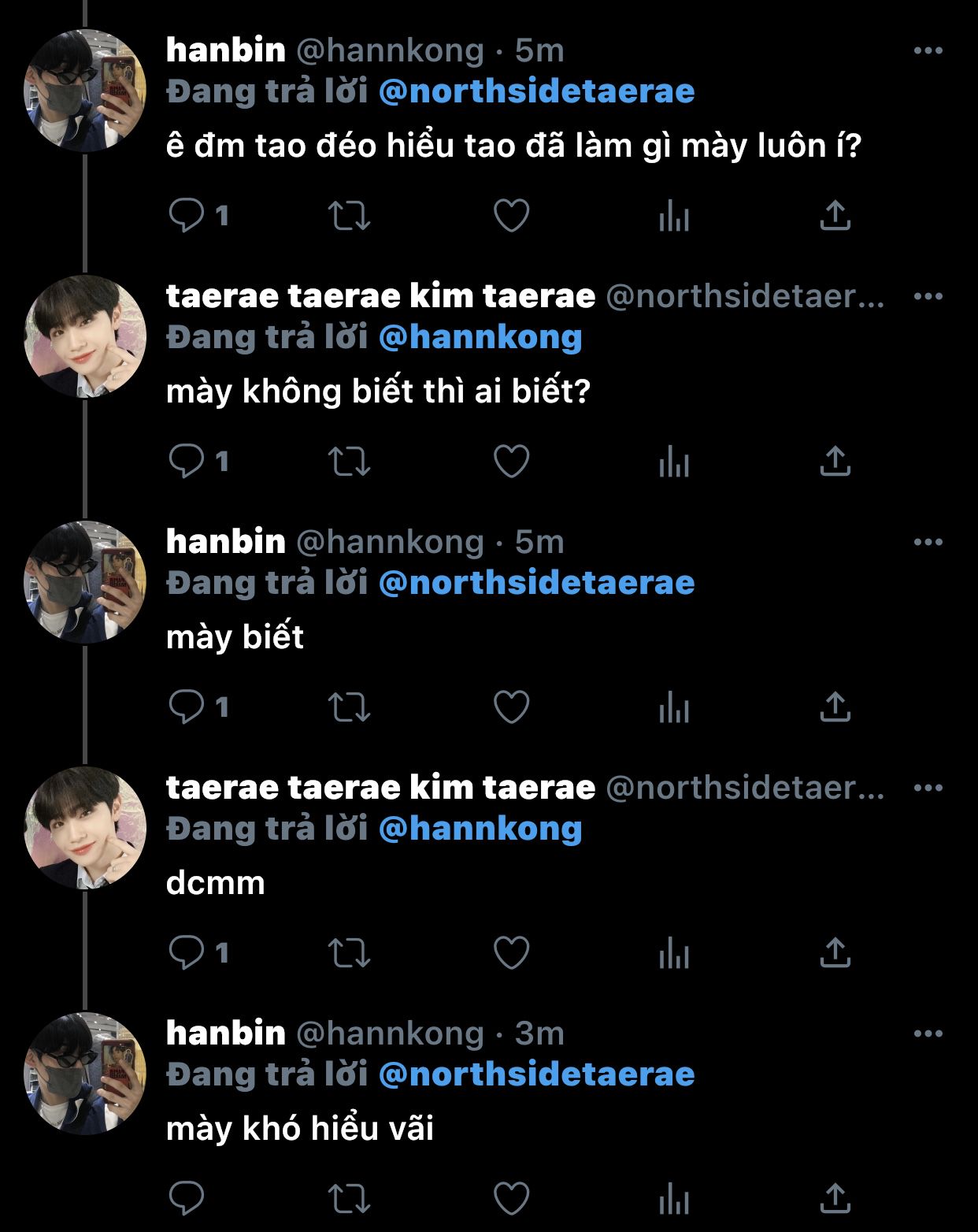View analytics for "mày không biết thì ai biết?" tweet

674,461
